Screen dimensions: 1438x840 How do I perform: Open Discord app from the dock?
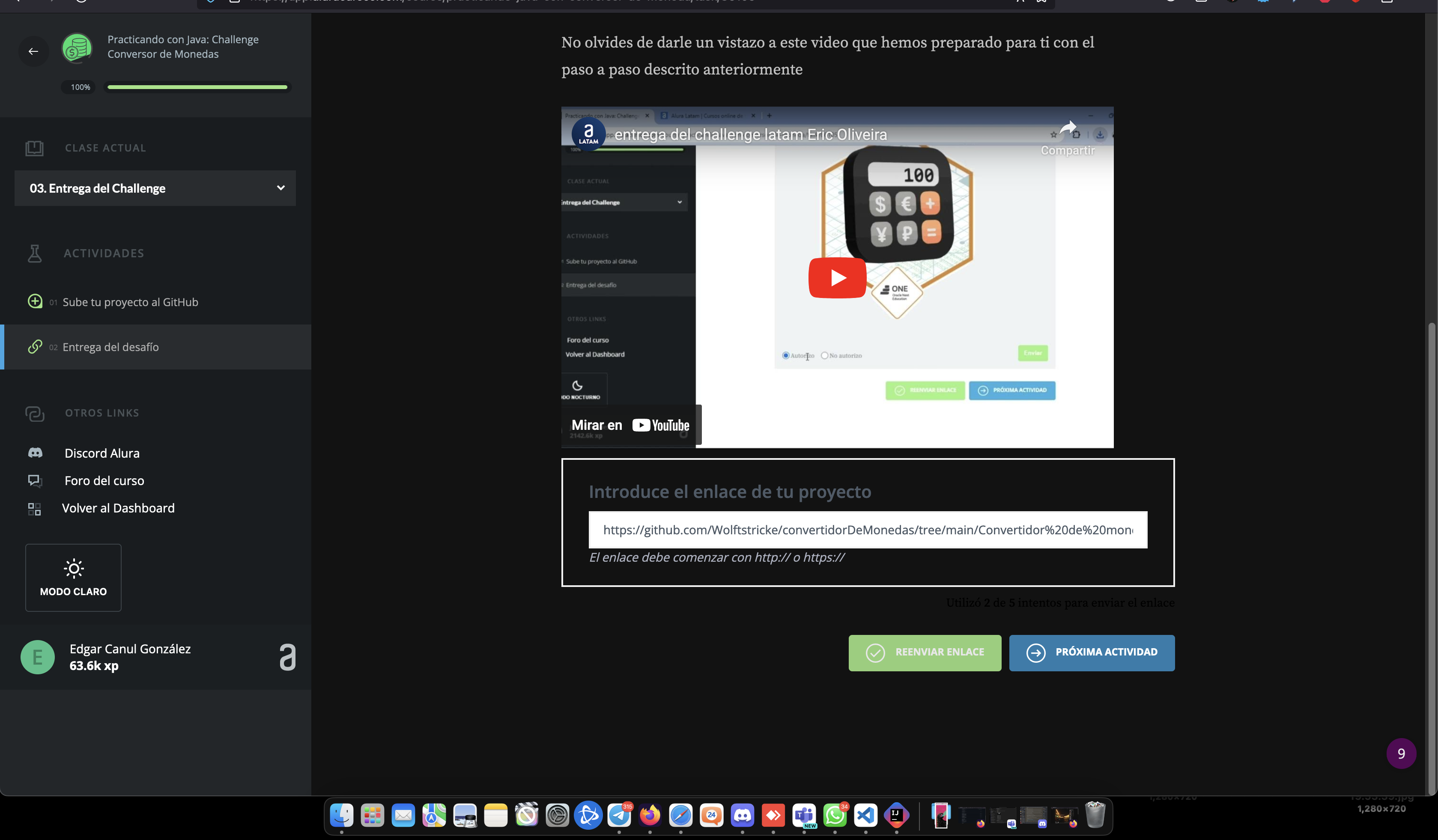pos(743,815)
